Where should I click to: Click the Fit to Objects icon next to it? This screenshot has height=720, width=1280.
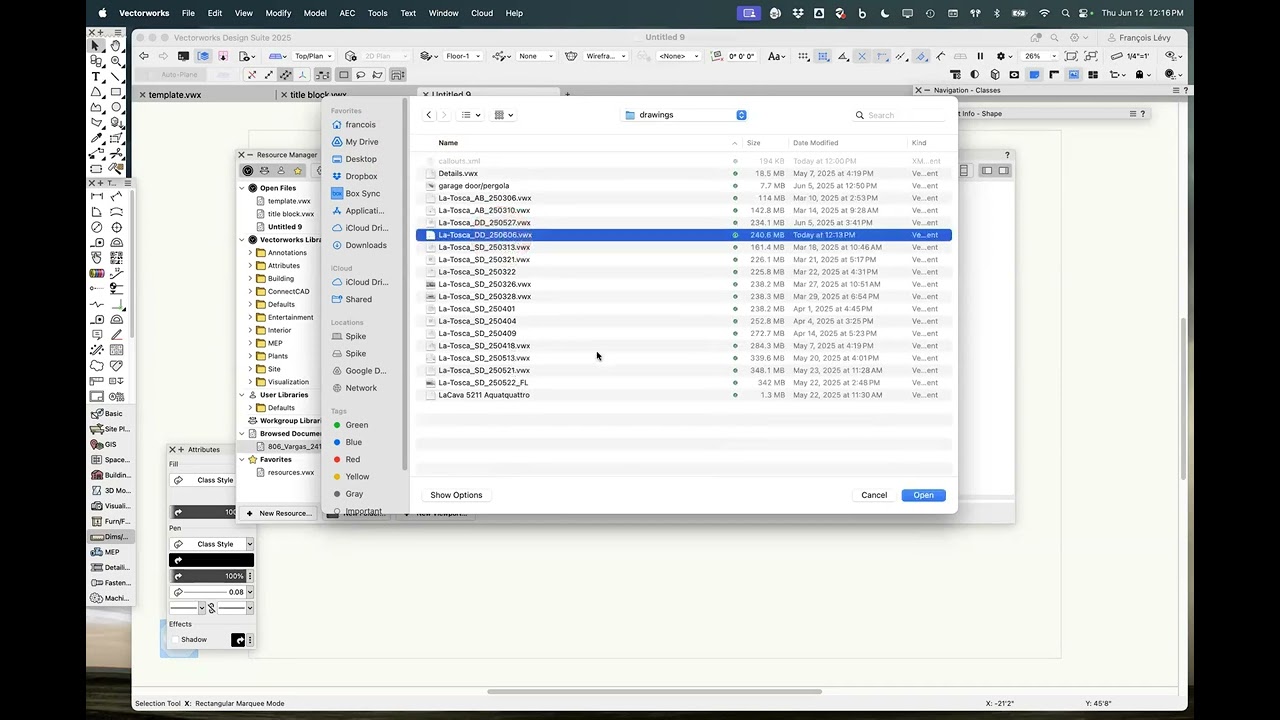[x=1091, y=56]
